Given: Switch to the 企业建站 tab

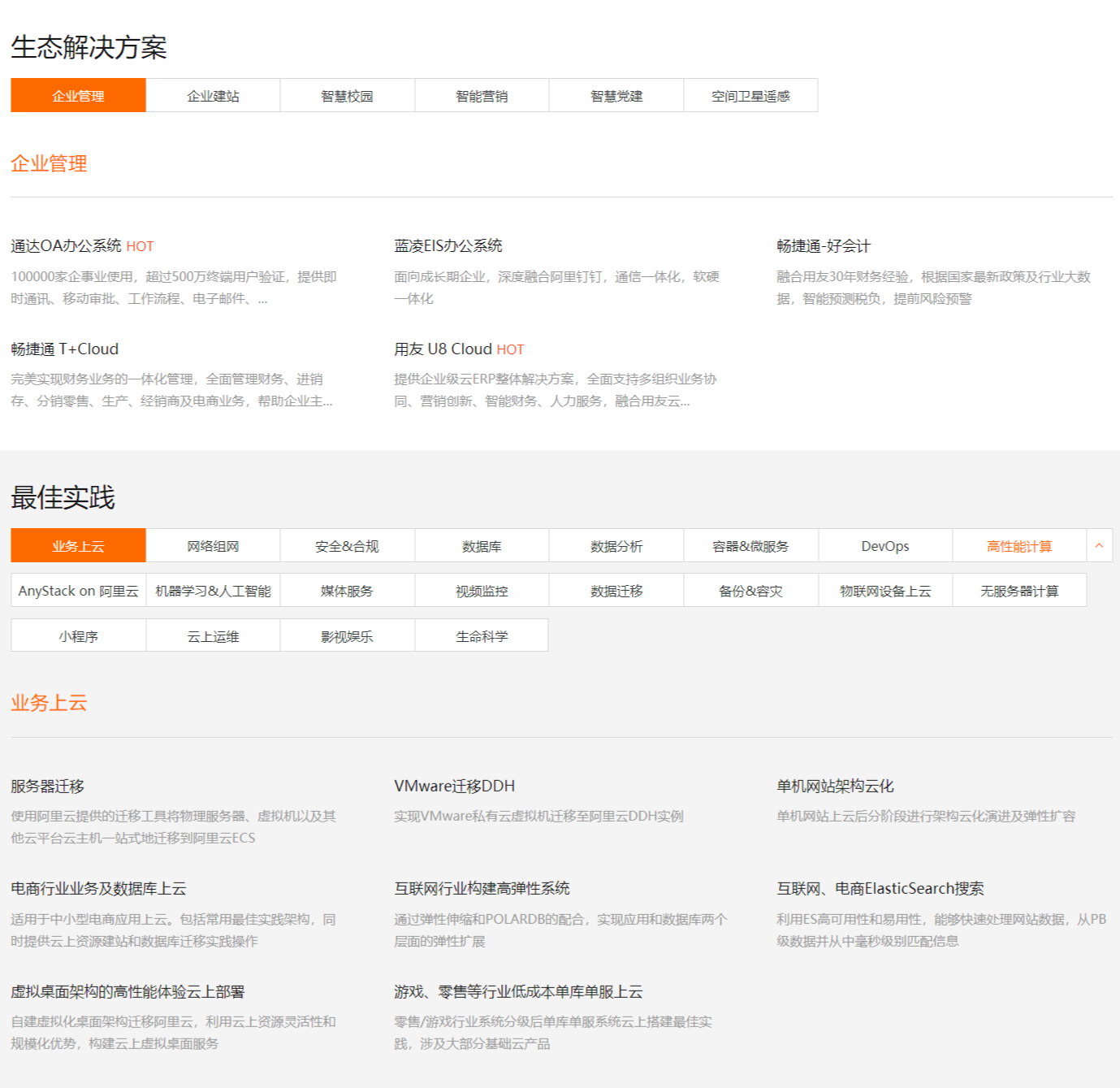Looking at the screenshot, I should pyautogui.click(x=213, y=96).
